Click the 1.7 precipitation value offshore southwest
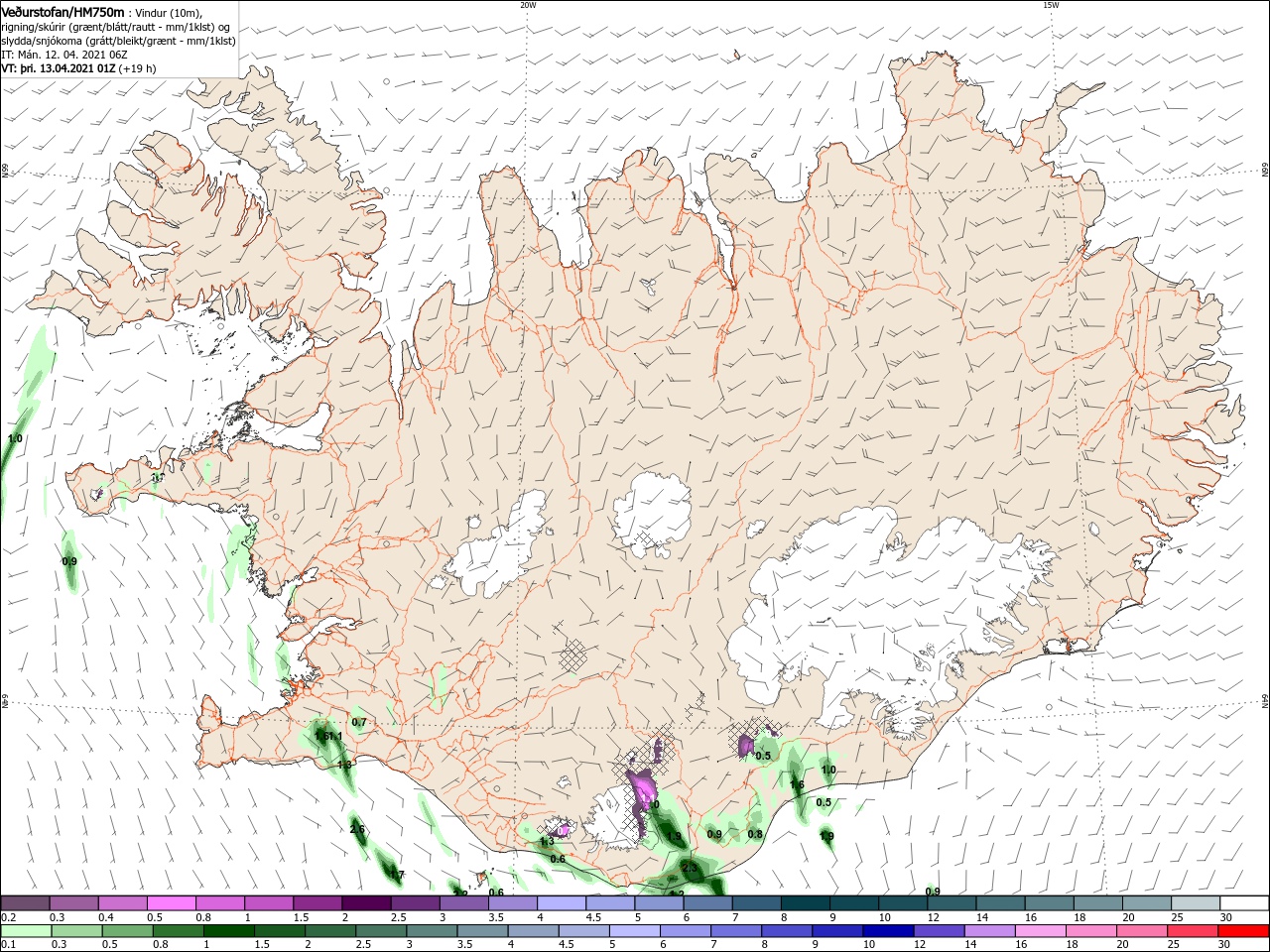The image size is (1270, 952). [x=396, y=874]
